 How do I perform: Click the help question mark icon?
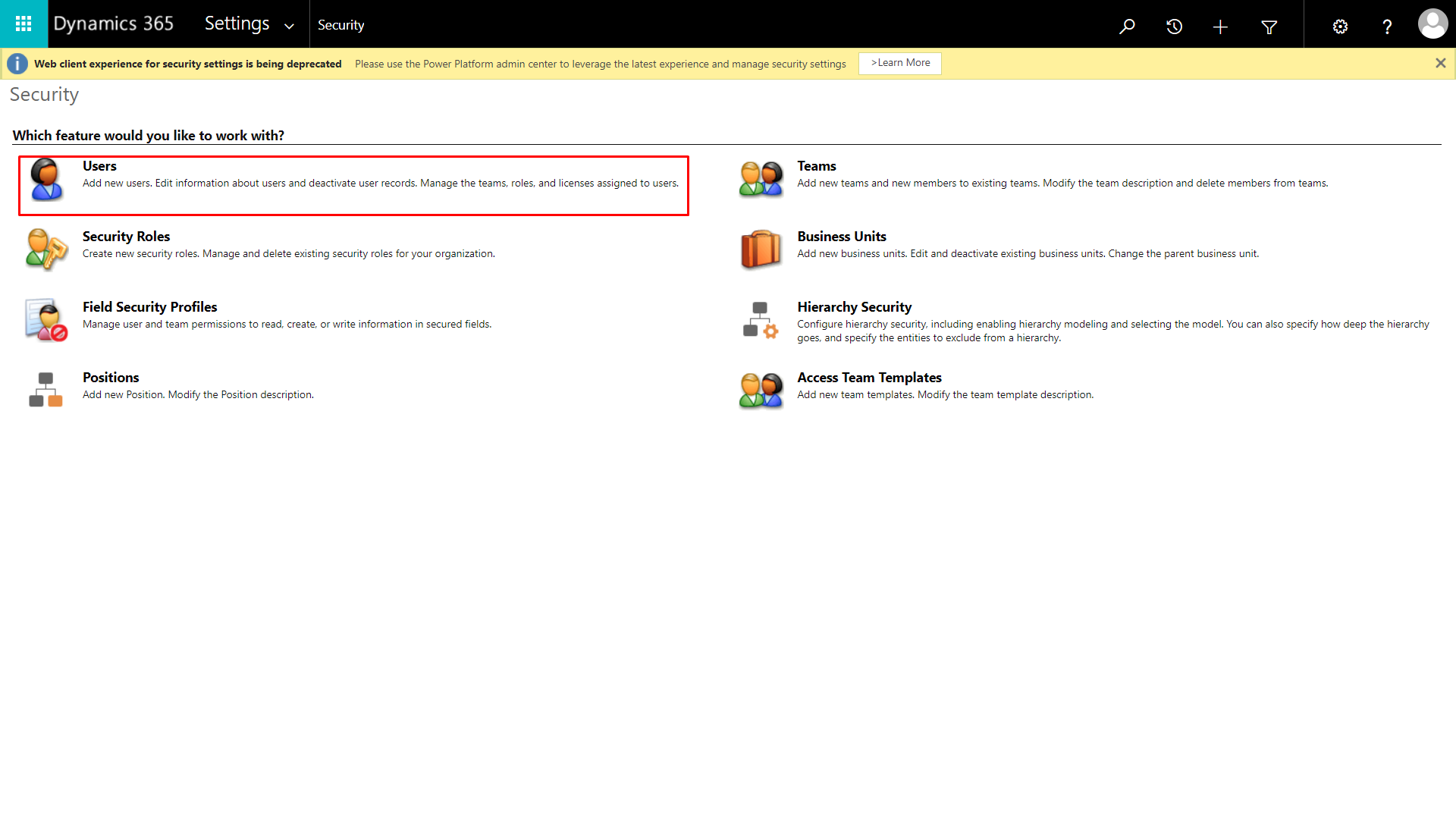[x=1387, y=27]
